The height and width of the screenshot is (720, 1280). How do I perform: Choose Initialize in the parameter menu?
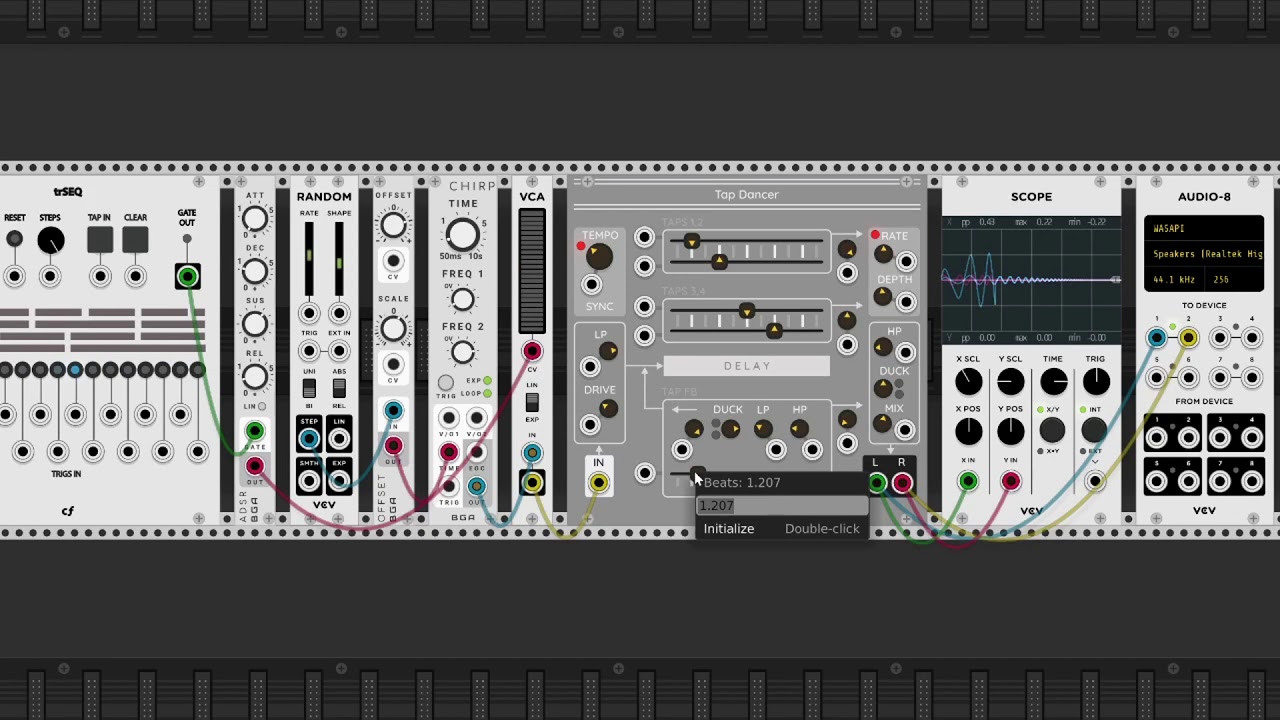(x=781, y=528)
